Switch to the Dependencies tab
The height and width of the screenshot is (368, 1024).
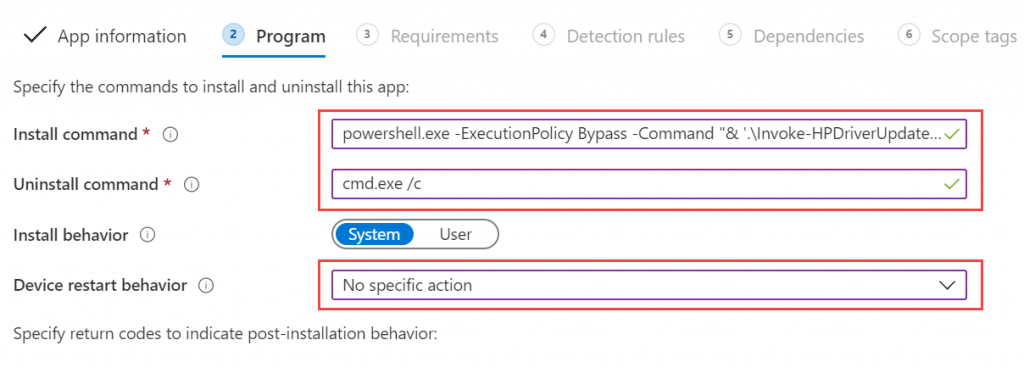(x=808, y=36)
